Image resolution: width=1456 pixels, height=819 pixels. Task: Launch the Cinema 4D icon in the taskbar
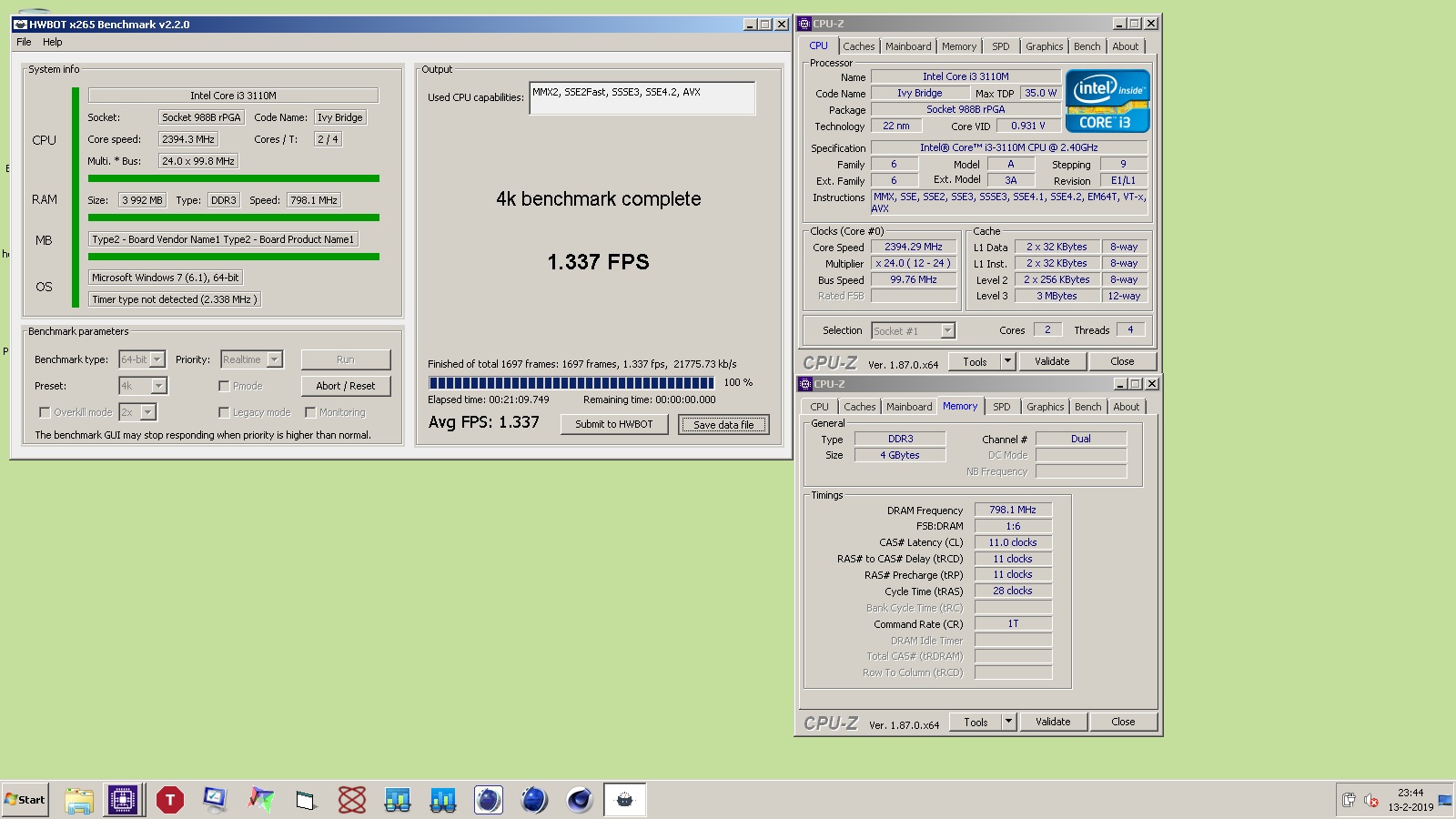pos(580,800)
